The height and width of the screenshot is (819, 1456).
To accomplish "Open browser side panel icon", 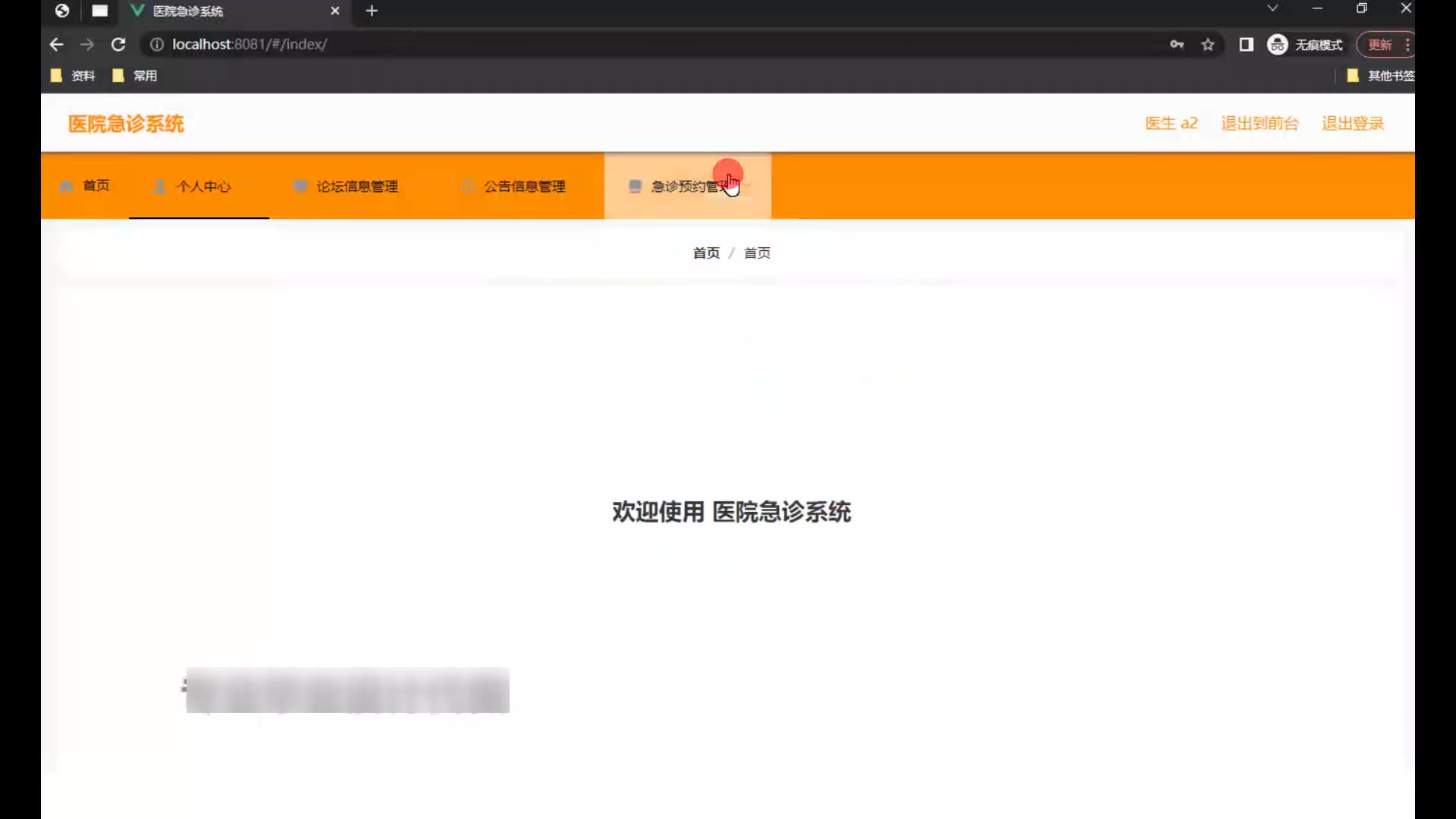I will (x=1246, y=45).
